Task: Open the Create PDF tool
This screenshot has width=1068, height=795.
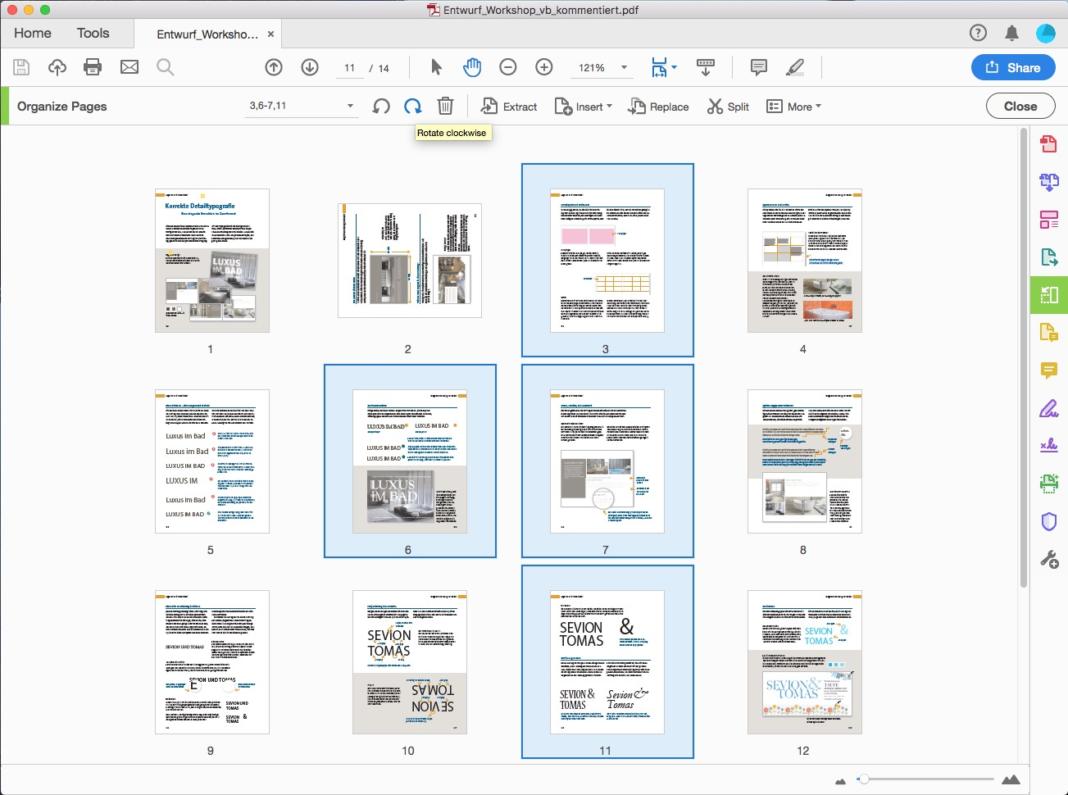Action: pyautogui.click(x=1048, y=143)
